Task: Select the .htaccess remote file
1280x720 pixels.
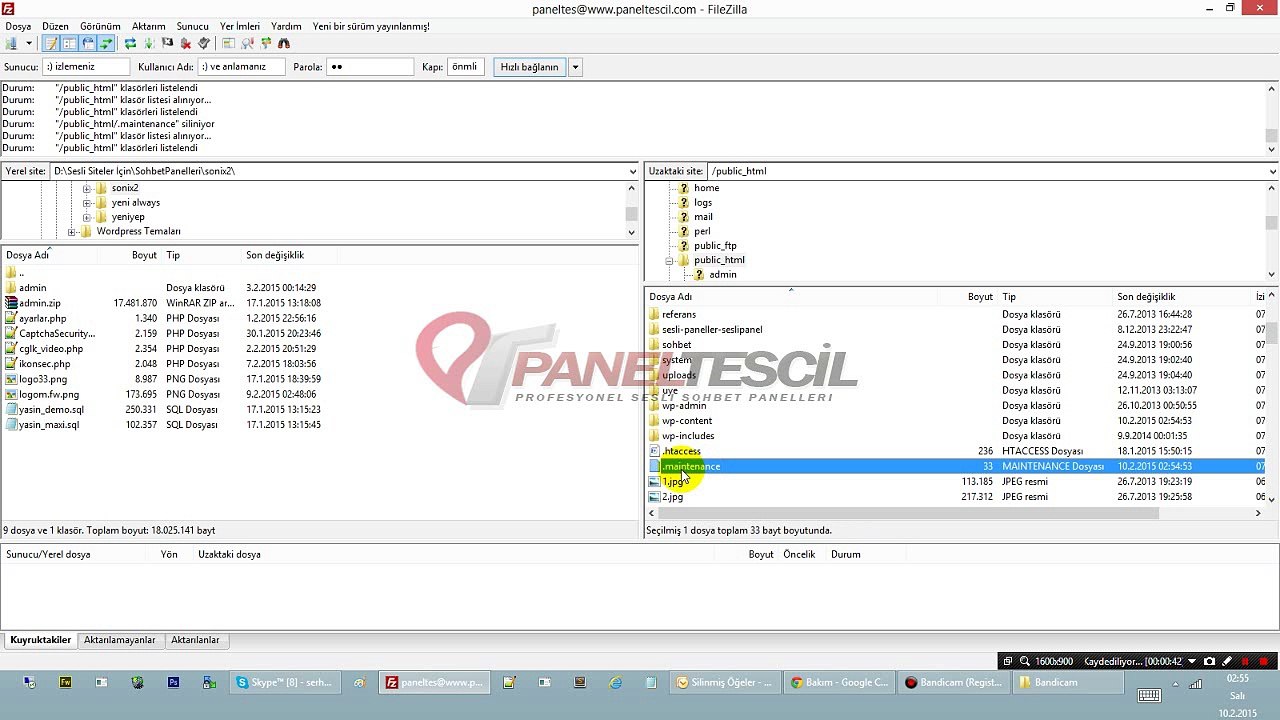Action: (681, 451)
